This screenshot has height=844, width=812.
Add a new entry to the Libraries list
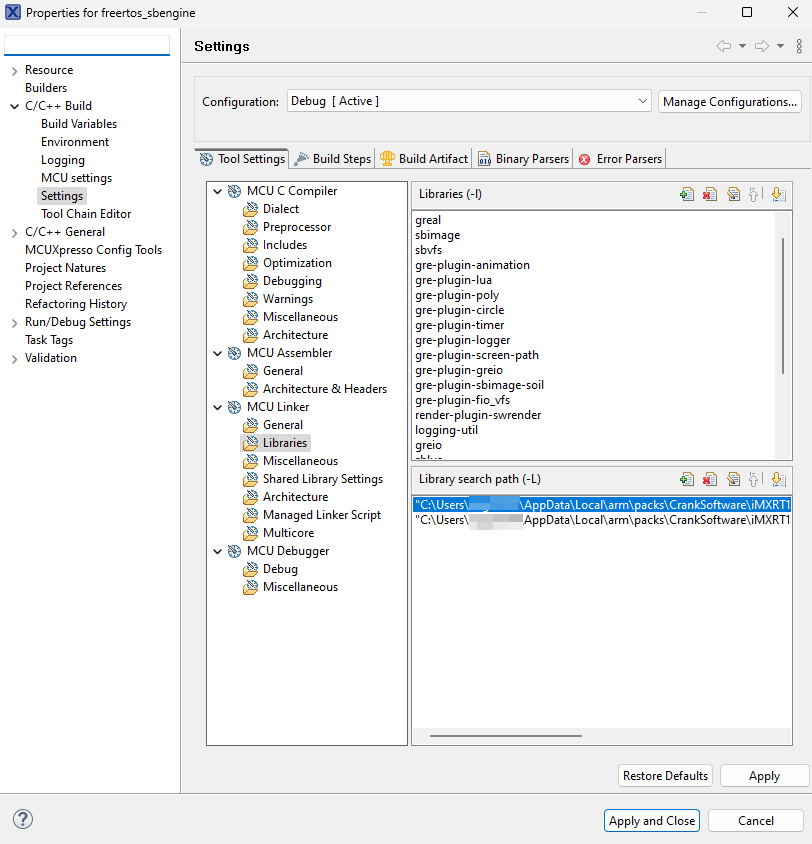pos(687,193)
